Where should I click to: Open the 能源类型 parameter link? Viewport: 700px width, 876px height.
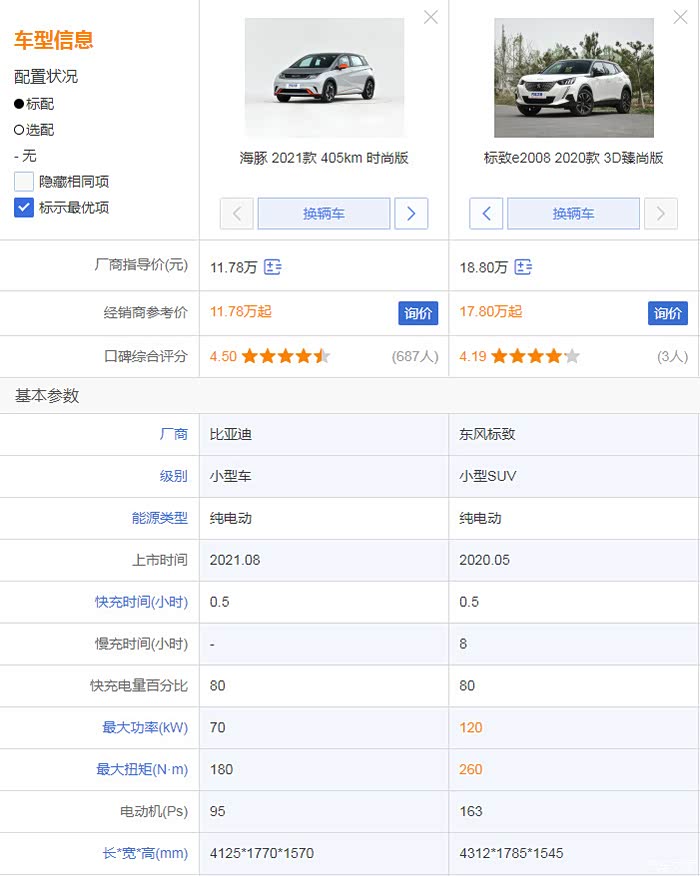click(159, 518)
